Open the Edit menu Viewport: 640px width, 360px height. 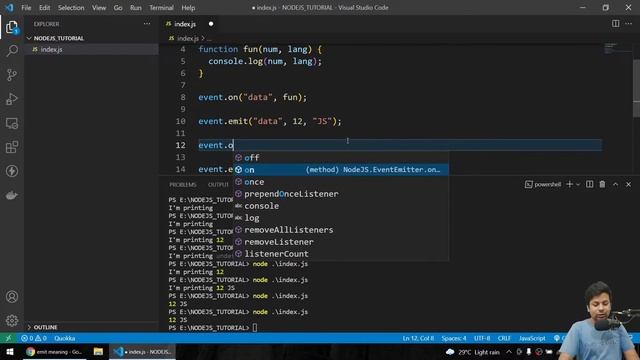[44, 7]
